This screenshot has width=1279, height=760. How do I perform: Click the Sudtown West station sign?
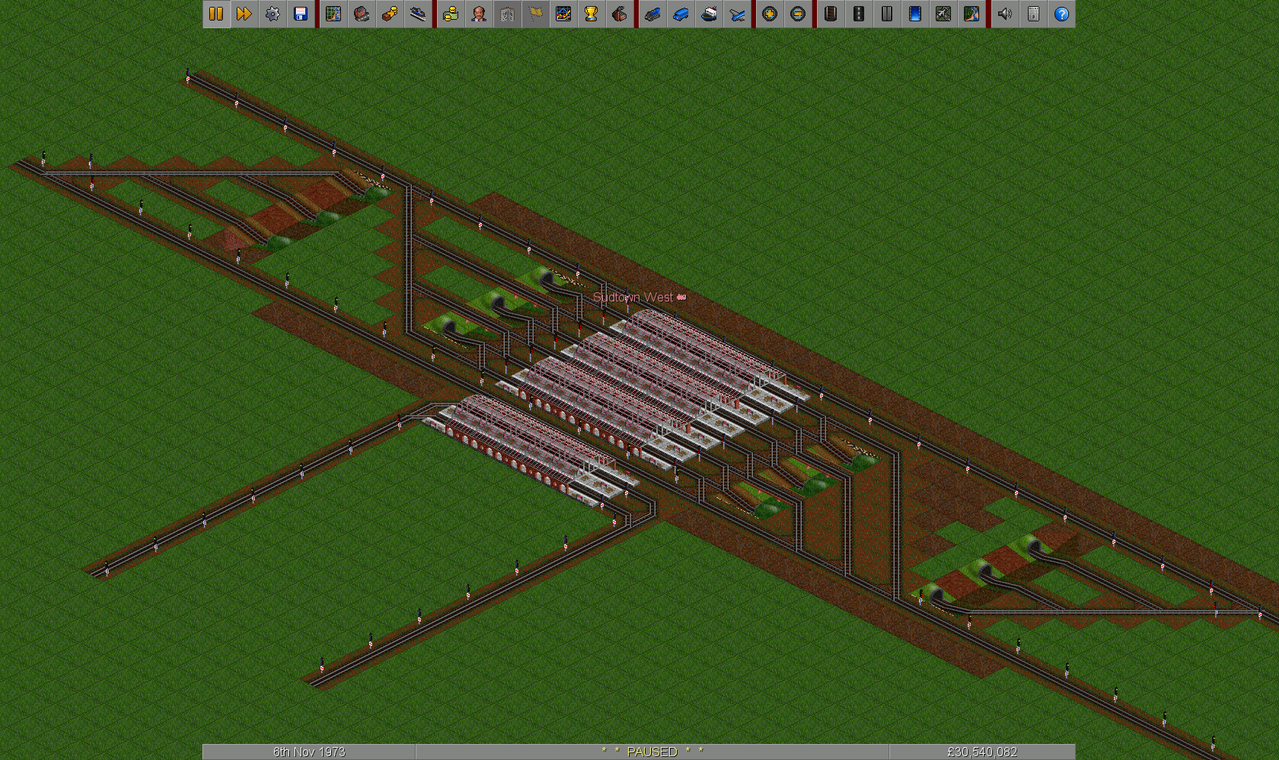(639, 297)
